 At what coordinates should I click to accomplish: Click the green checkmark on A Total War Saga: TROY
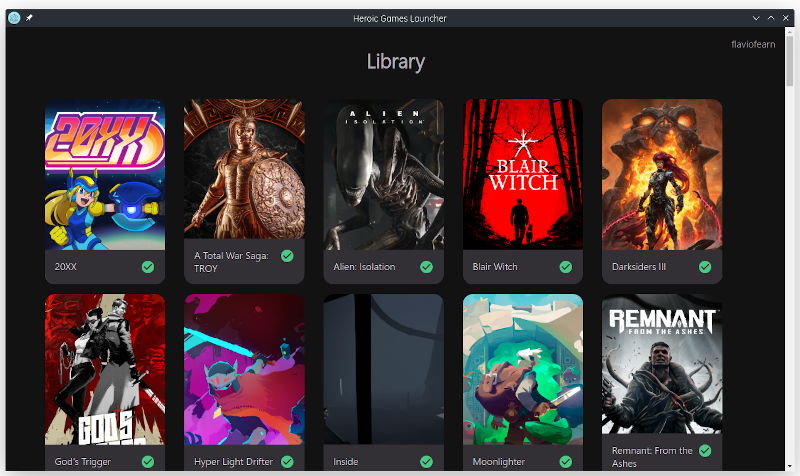(287, 256)
